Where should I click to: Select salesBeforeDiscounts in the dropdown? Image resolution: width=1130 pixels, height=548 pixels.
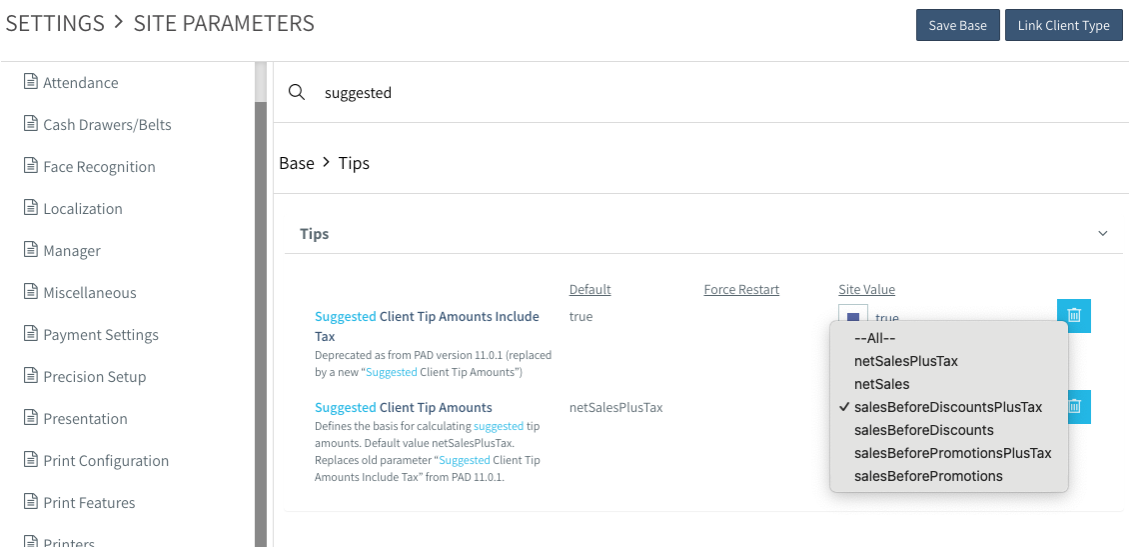(923, 430)
